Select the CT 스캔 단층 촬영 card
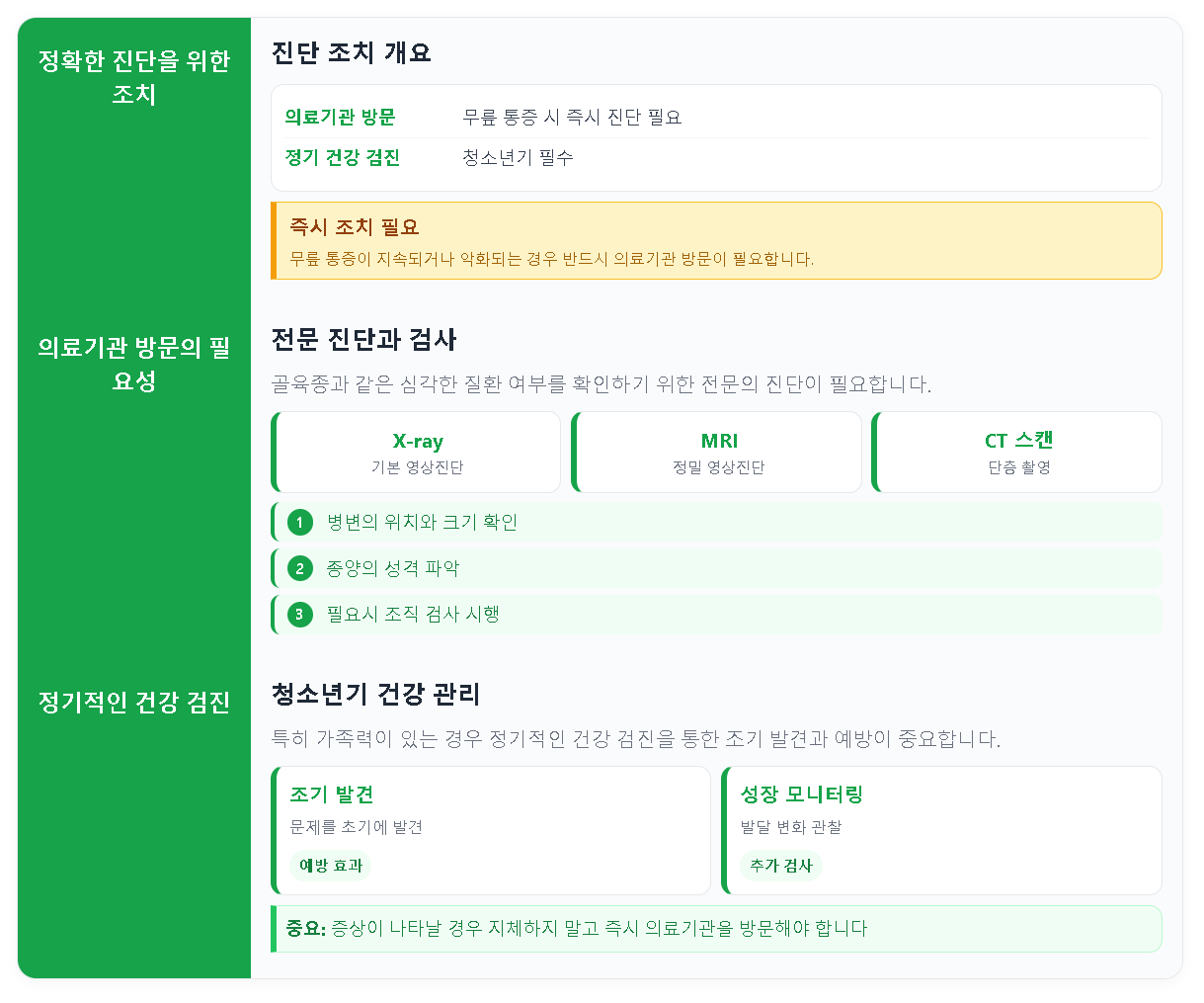Viewport: 1204px width, 1003px height. coord(1017,452)
